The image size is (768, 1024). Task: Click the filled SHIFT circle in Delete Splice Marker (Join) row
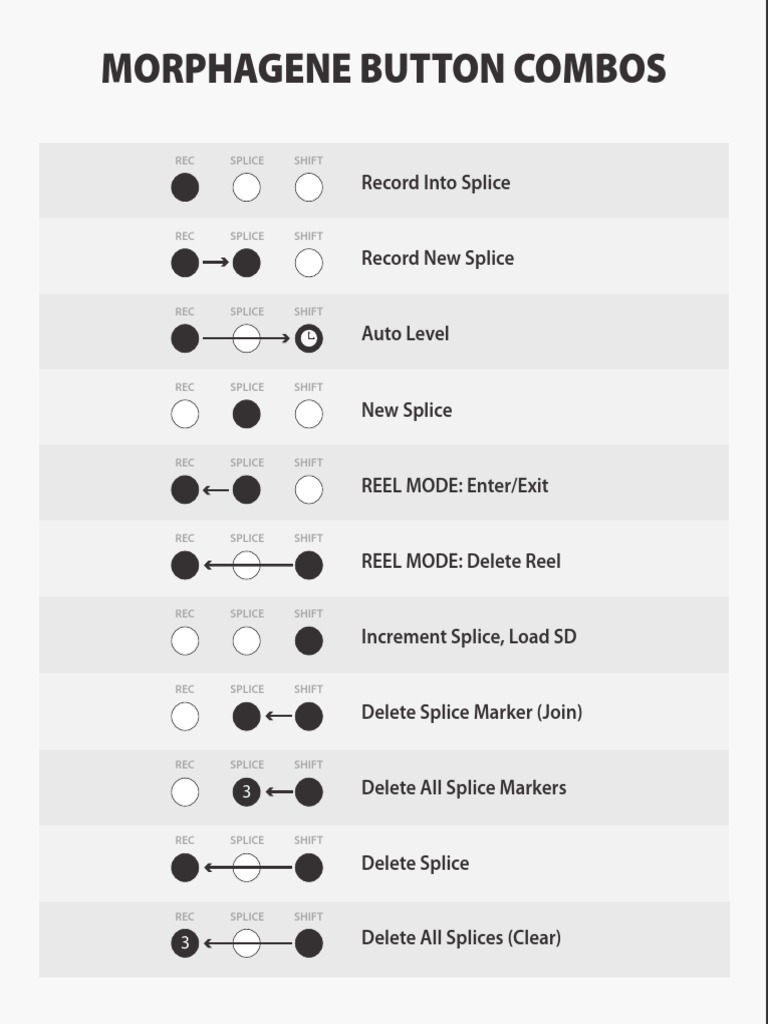(309, 716)
